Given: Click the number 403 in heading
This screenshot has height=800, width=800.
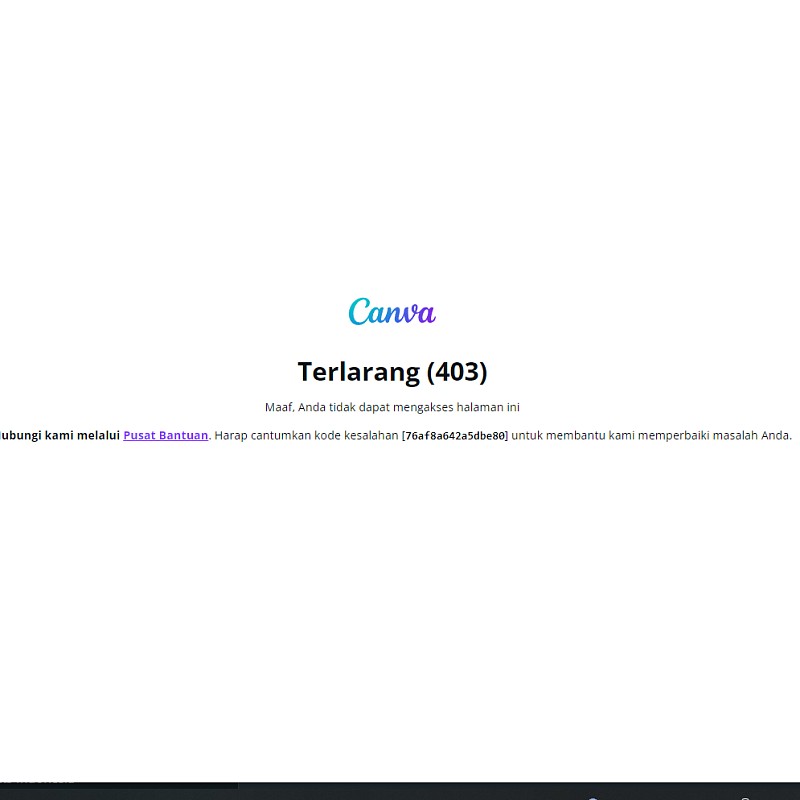Looking at the screenshot, I should [x=456, y=372].
